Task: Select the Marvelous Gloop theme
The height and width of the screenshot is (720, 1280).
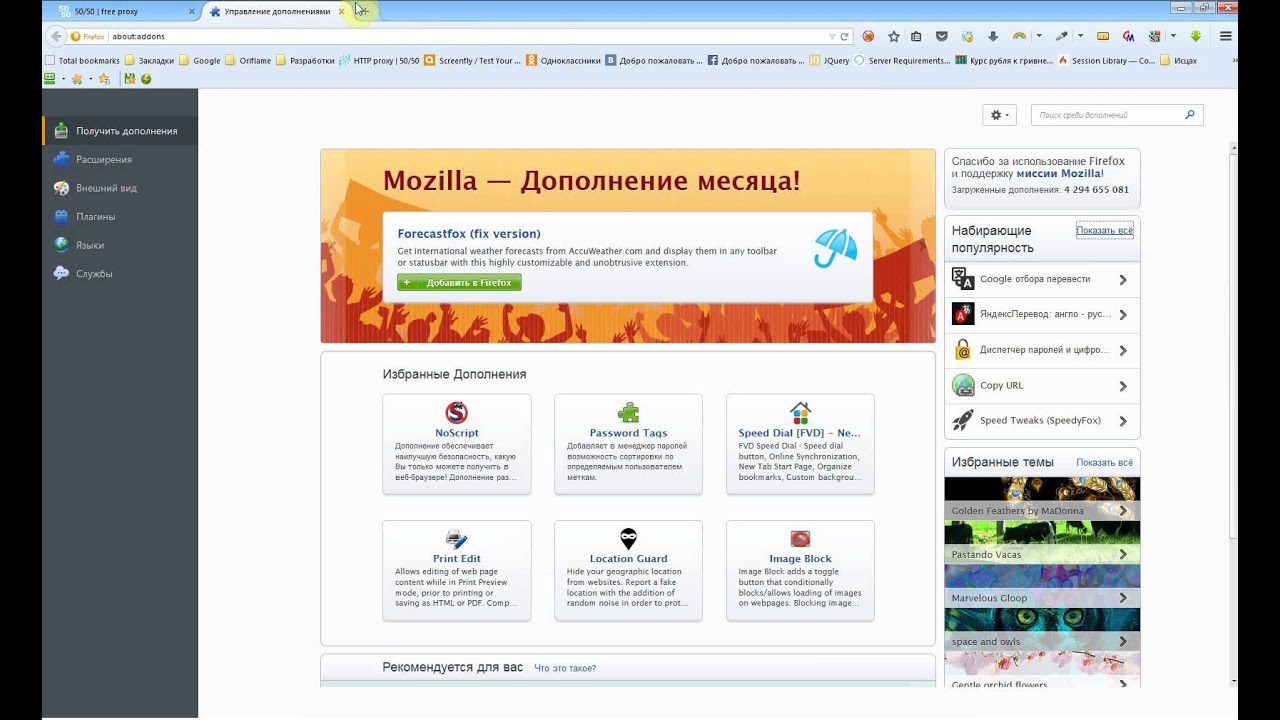Action: (1042, 586)
